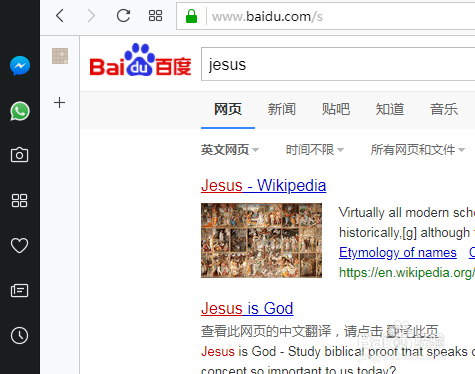Viewport: 475px width, 374px height.
Task: Switch to the 新闻 tab
Action: click(x=282, y=109)
